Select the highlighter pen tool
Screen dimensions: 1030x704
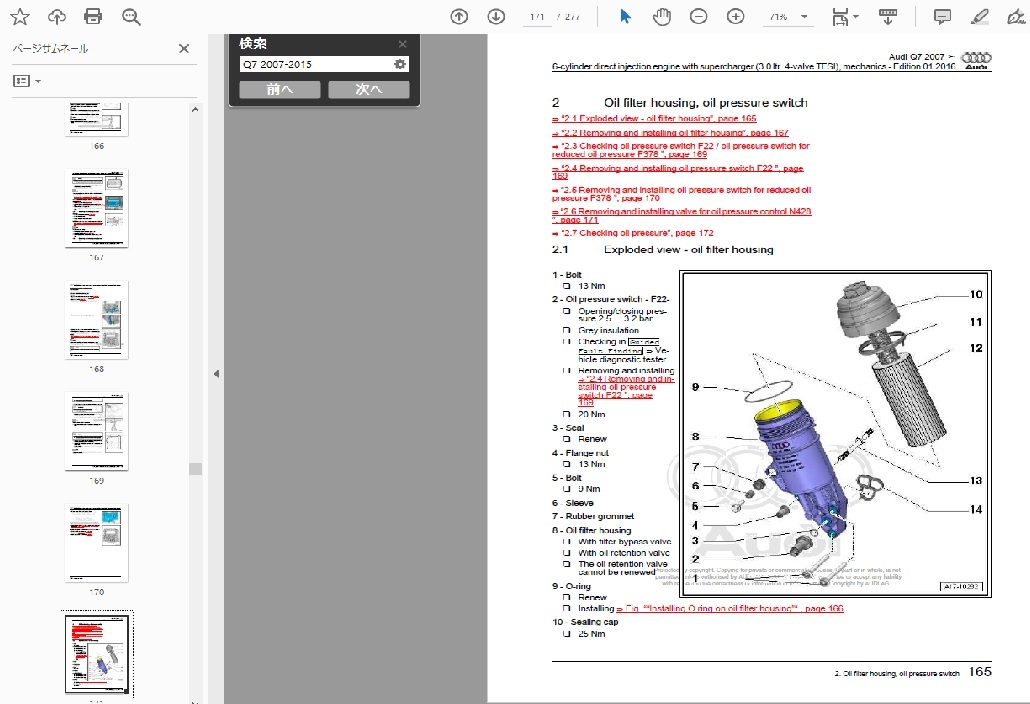coord(979,17)
